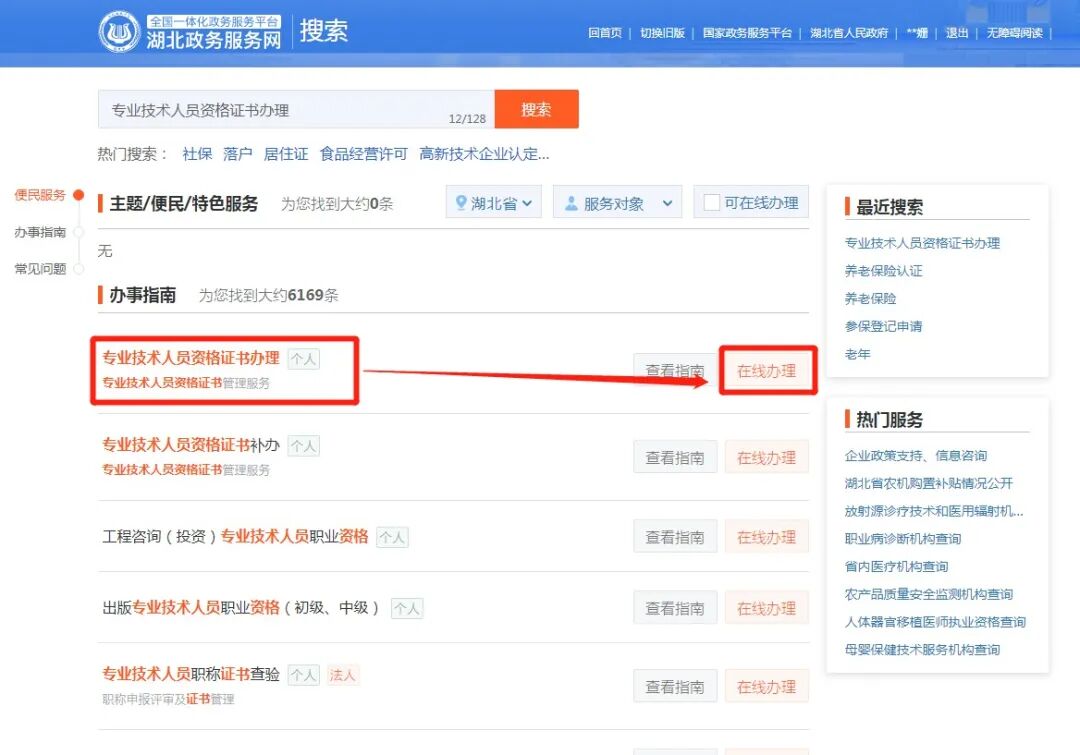Go to 回首页 in the header
Viewport: 1080px width, 755px height.
pos(605,33)
